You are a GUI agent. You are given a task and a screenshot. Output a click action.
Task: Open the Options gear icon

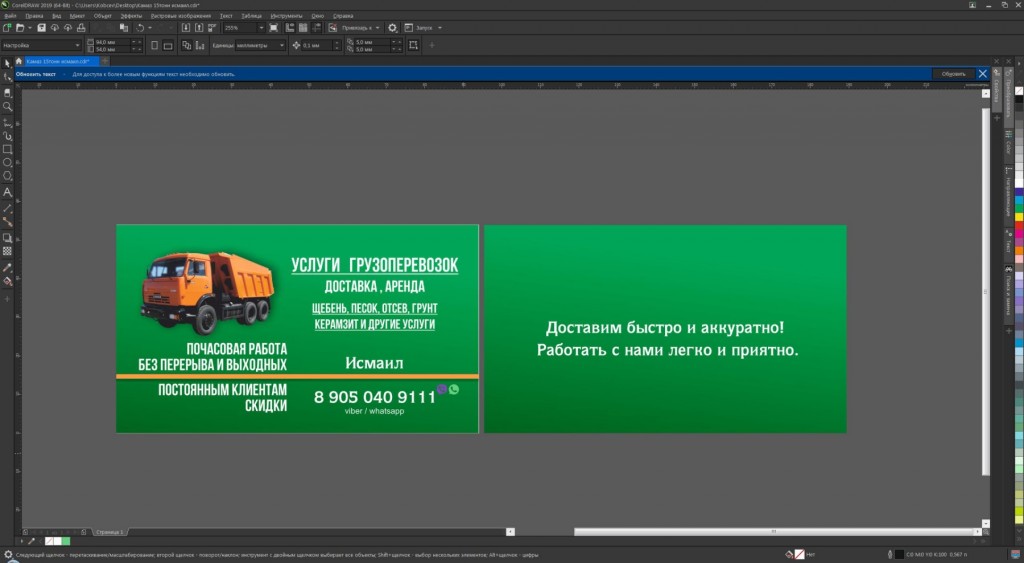tap(392, 28)
